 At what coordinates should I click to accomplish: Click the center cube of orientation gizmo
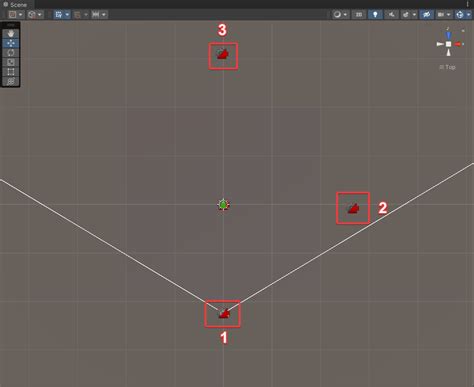pos(449,44)
